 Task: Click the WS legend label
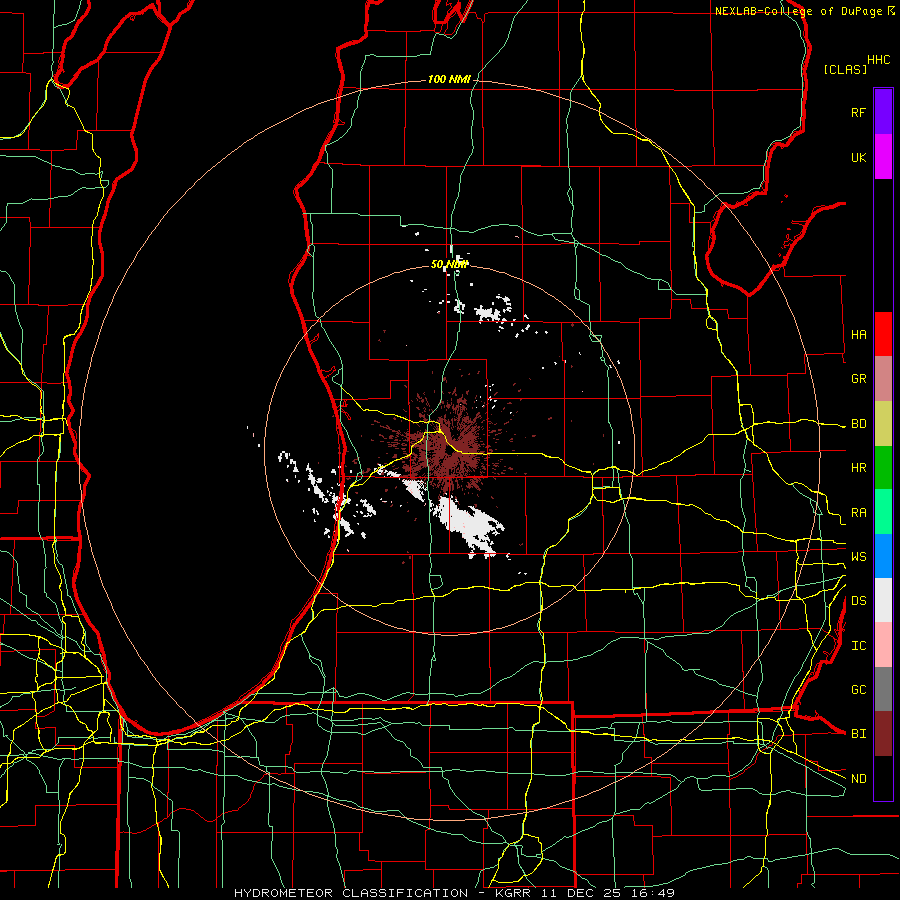tap(858, 556)
